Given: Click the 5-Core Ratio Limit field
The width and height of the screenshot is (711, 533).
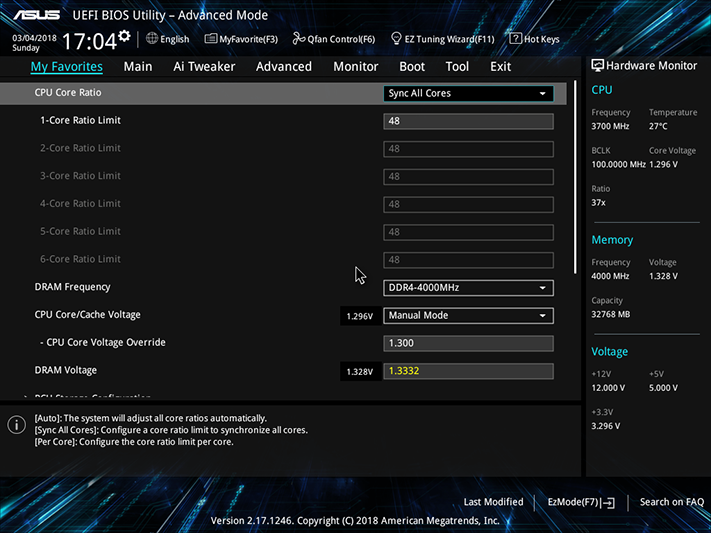Looking at the screenshot, I should pyautogui.click(x=468, y=232).
